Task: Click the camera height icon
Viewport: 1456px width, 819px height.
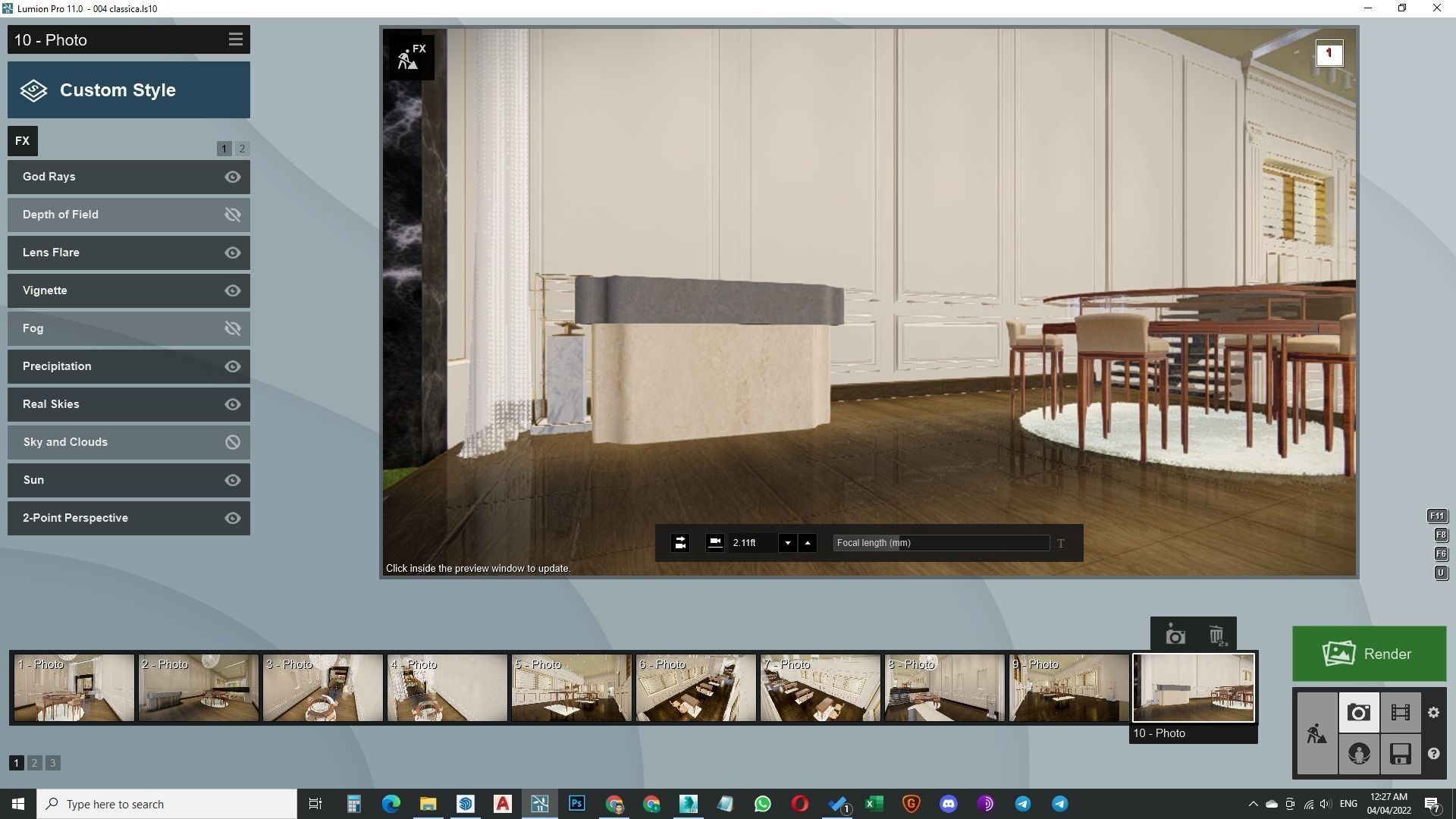Action: [x=714, y=542]
